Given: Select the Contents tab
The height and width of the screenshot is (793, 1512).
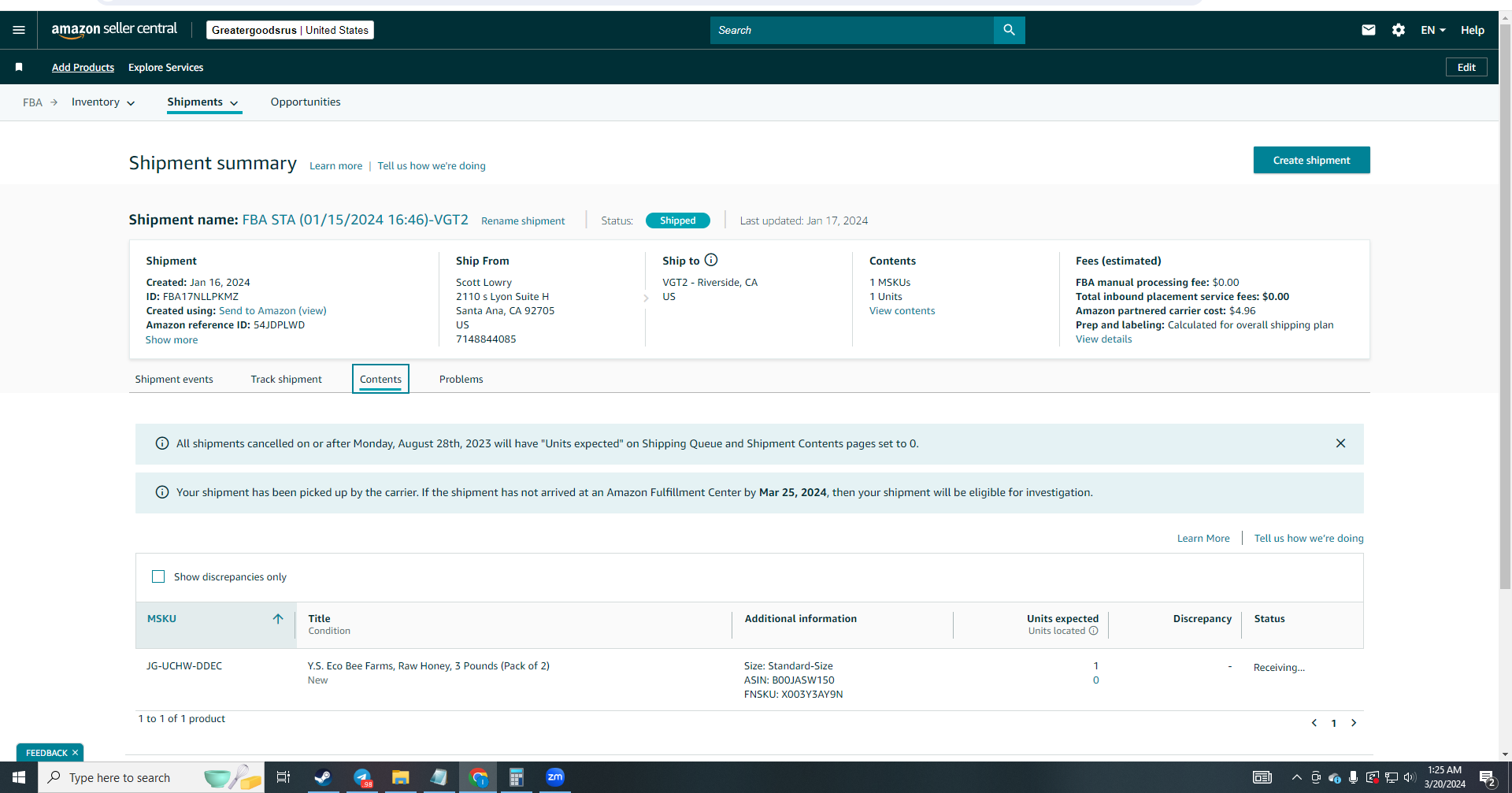Looking at the screenshot, I should (380, 379).
